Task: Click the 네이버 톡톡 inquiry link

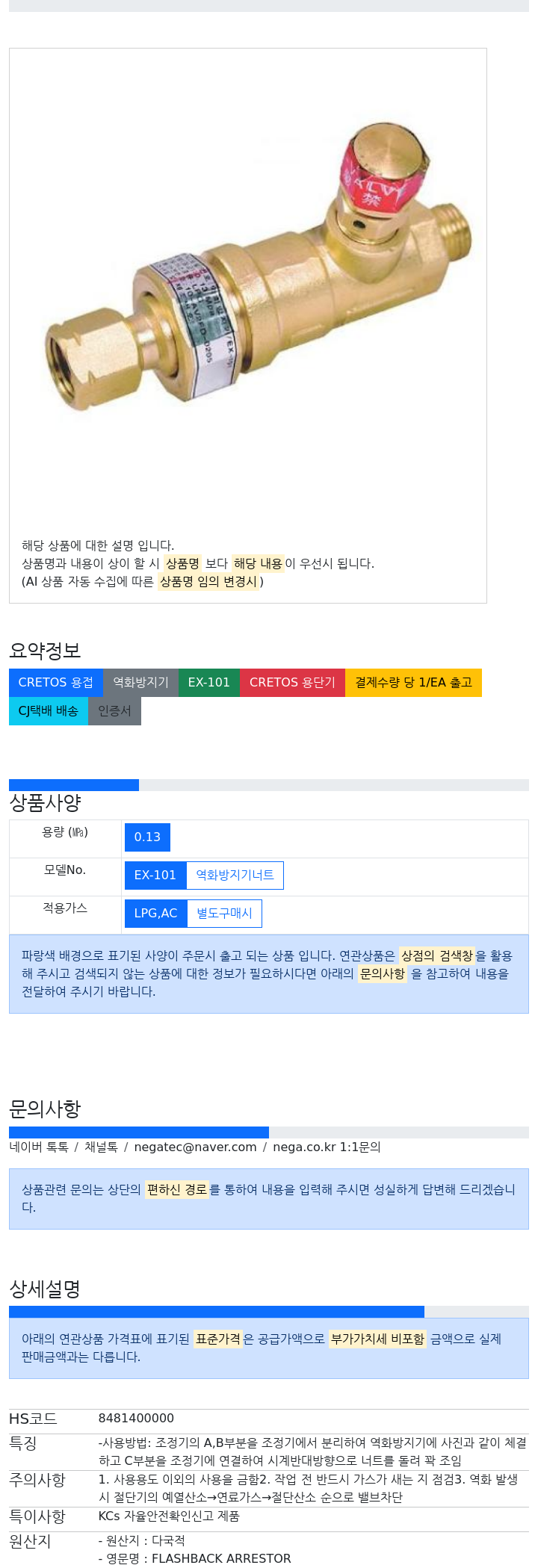Action: click(39, 1147)
